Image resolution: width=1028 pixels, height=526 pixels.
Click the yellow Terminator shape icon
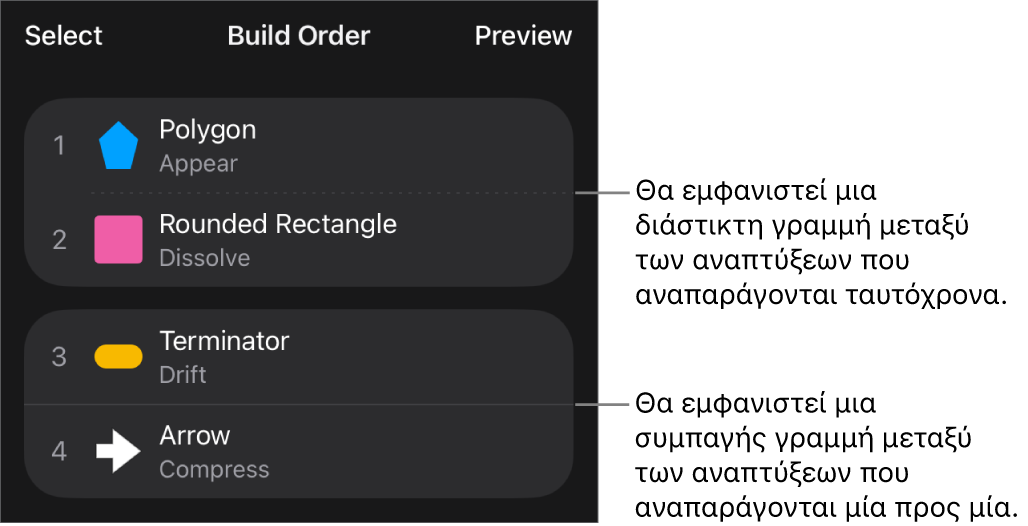point(118,357)
